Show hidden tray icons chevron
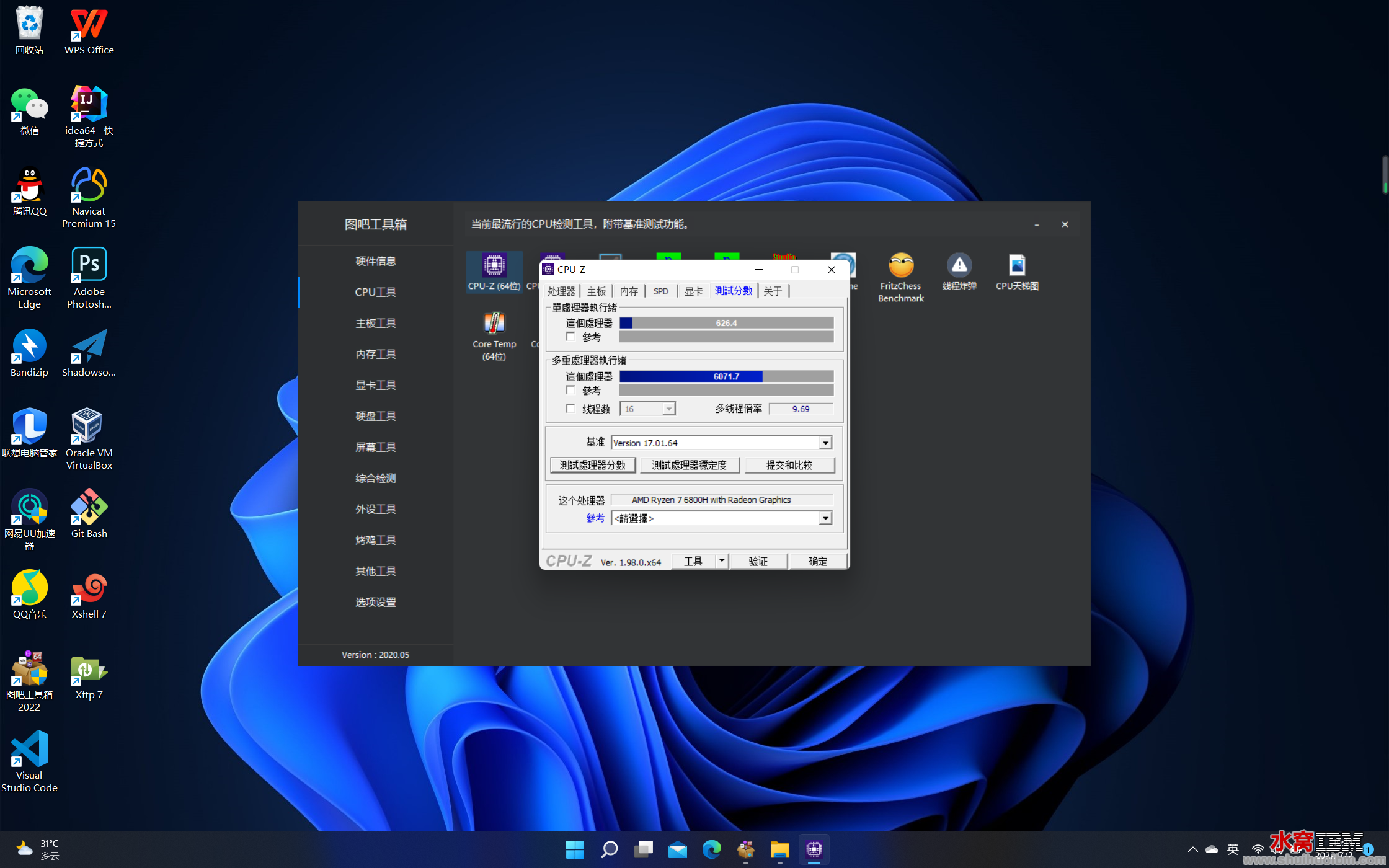 (x=1192, y=849)
